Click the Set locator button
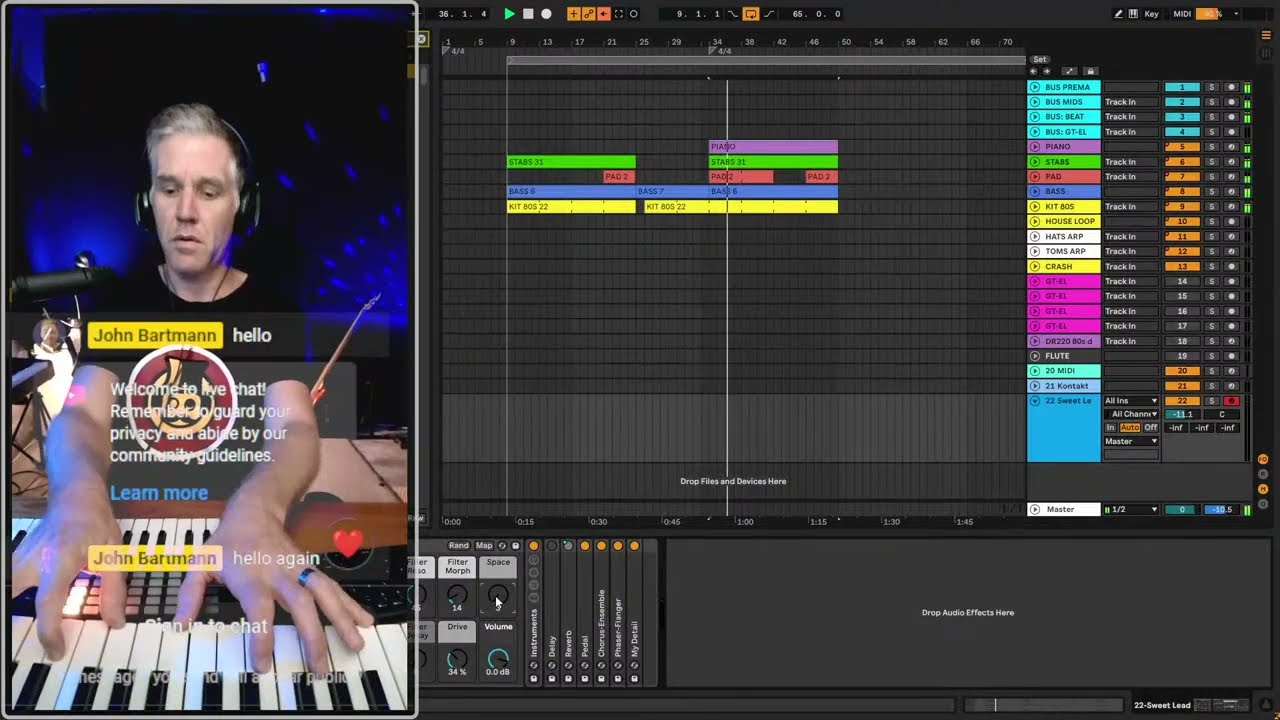Screen dimensions: 1280x720 point(1040,59)
